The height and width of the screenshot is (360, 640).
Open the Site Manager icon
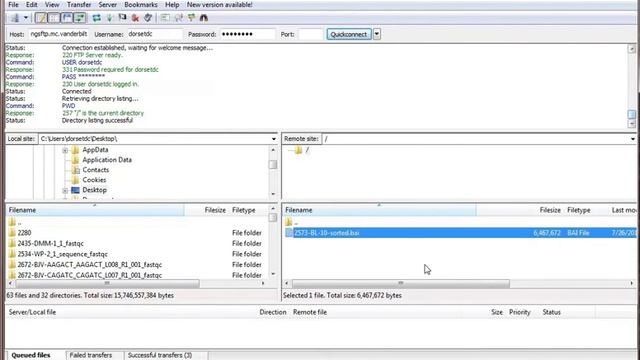[x=16, y=18]
